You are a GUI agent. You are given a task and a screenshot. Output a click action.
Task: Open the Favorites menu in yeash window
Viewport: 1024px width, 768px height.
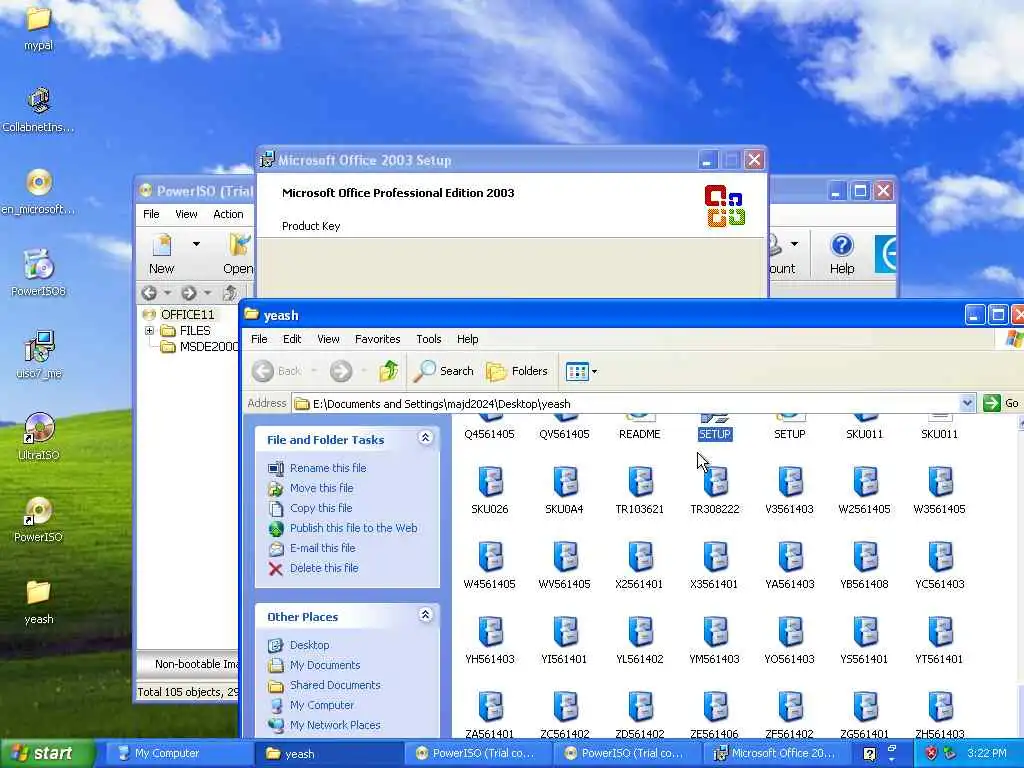coord(377,339)
